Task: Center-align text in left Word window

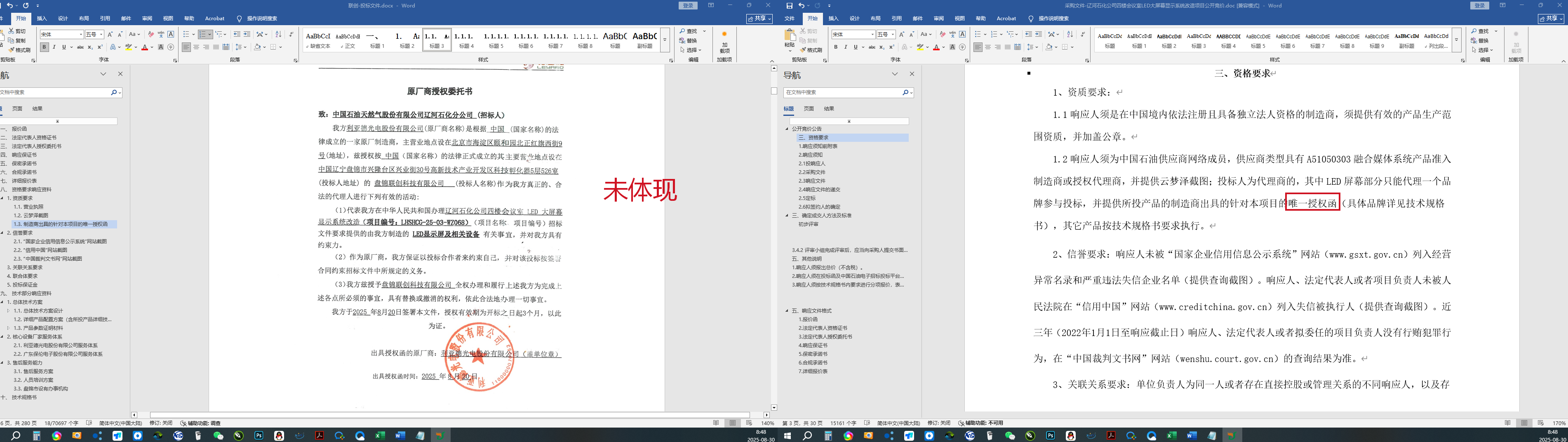Action: click(196, 47)
